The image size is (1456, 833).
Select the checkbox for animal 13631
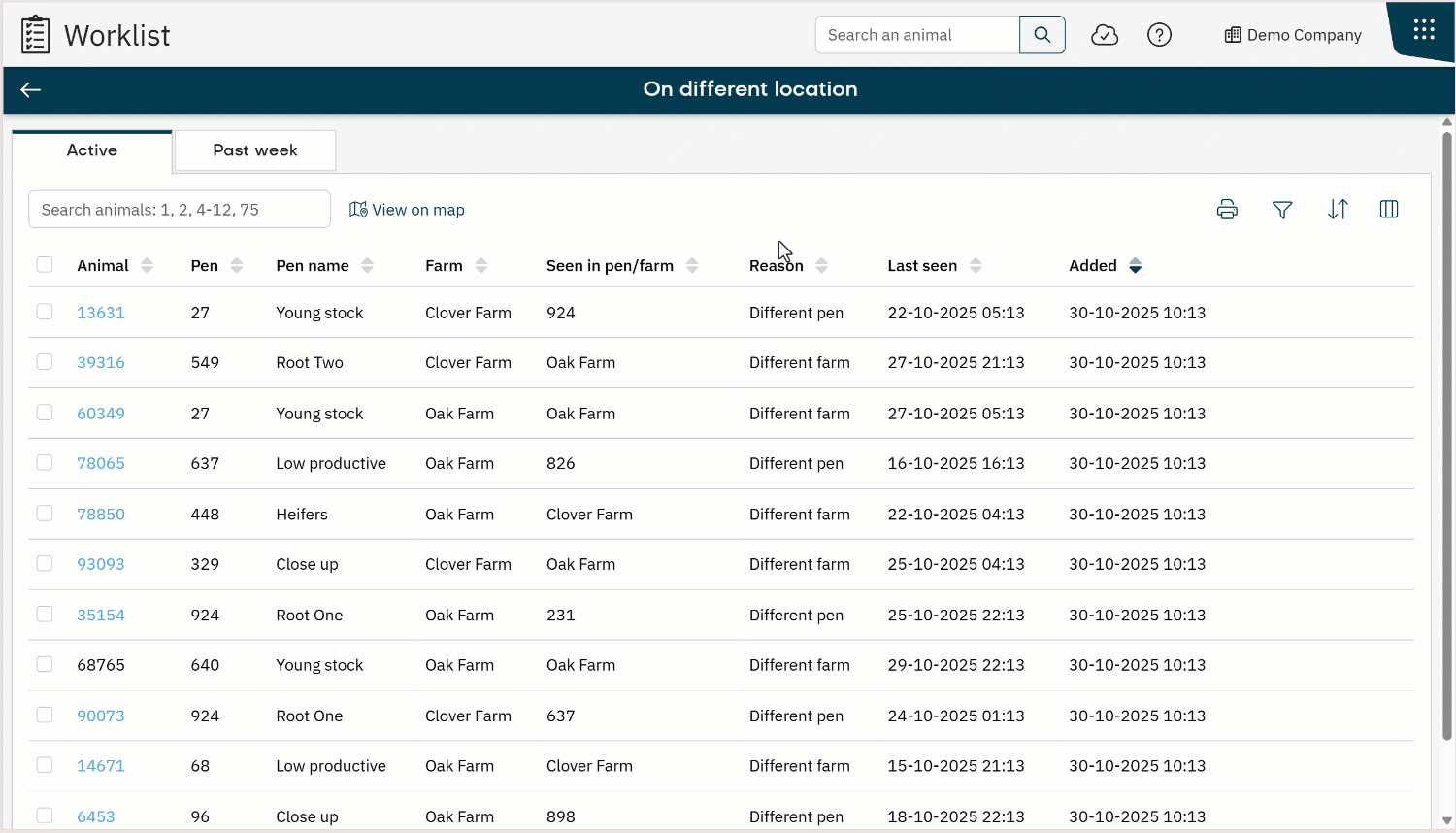(45, 312)
